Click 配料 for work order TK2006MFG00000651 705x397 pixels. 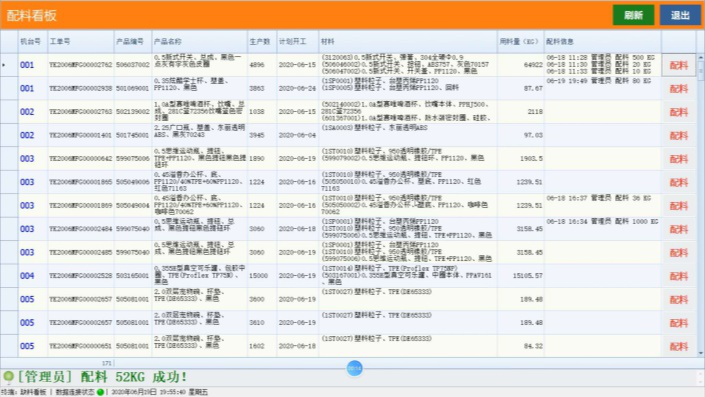tap(678, 346)
